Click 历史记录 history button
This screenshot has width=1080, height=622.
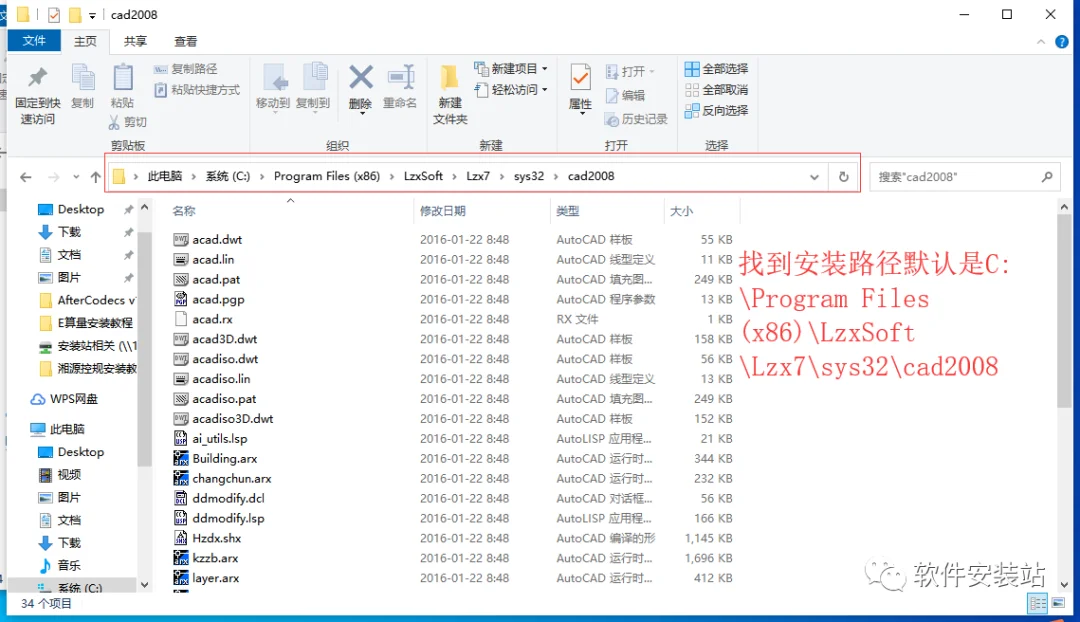(x=636, y=119)
